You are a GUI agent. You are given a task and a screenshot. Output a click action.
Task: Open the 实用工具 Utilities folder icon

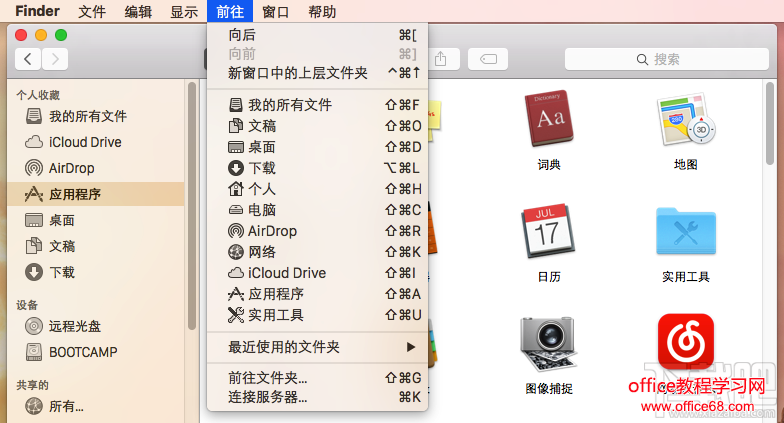[x=686, y=232]
